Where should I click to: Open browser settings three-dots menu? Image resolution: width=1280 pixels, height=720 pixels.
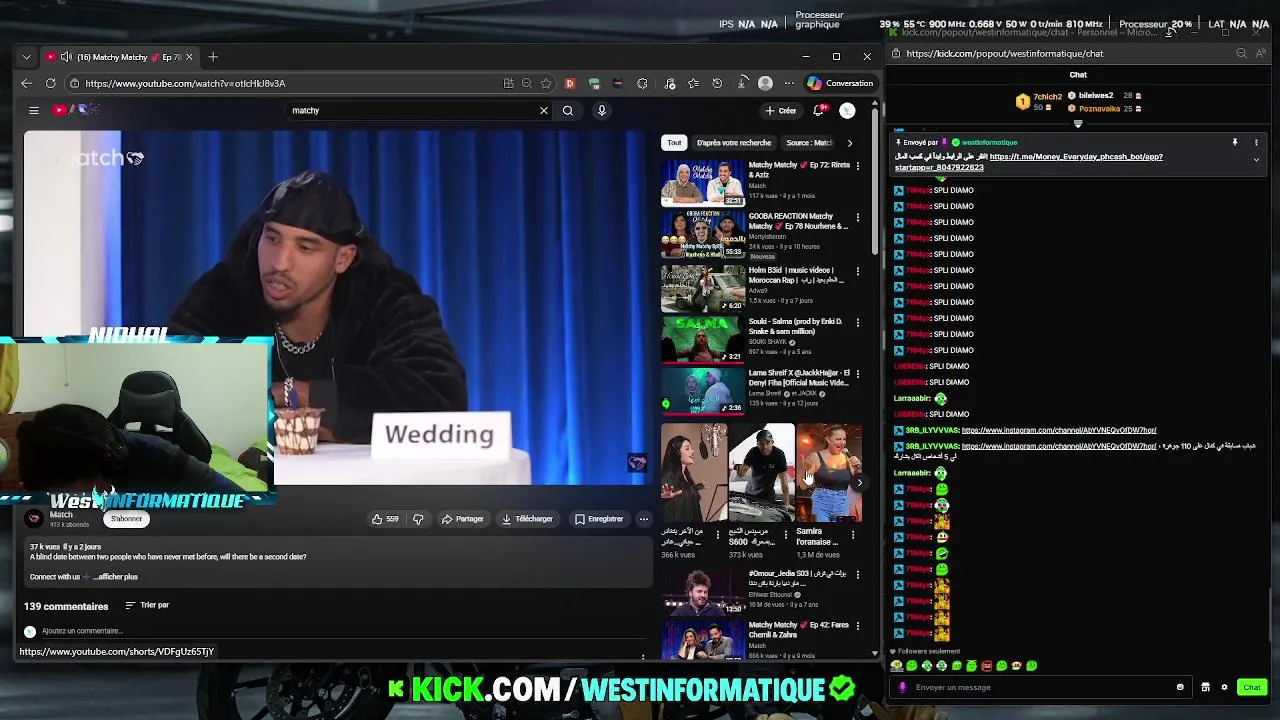point(789,83)
